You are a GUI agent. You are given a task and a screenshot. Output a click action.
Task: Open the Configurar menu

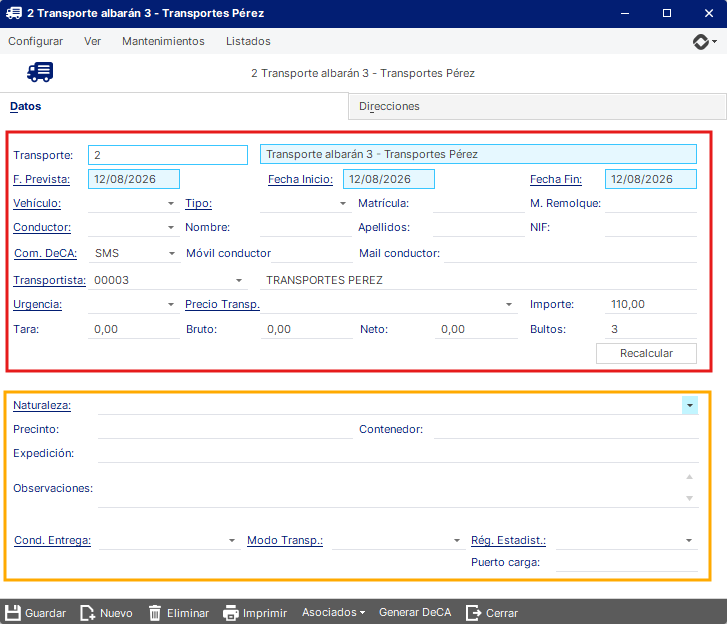(36, 41)
